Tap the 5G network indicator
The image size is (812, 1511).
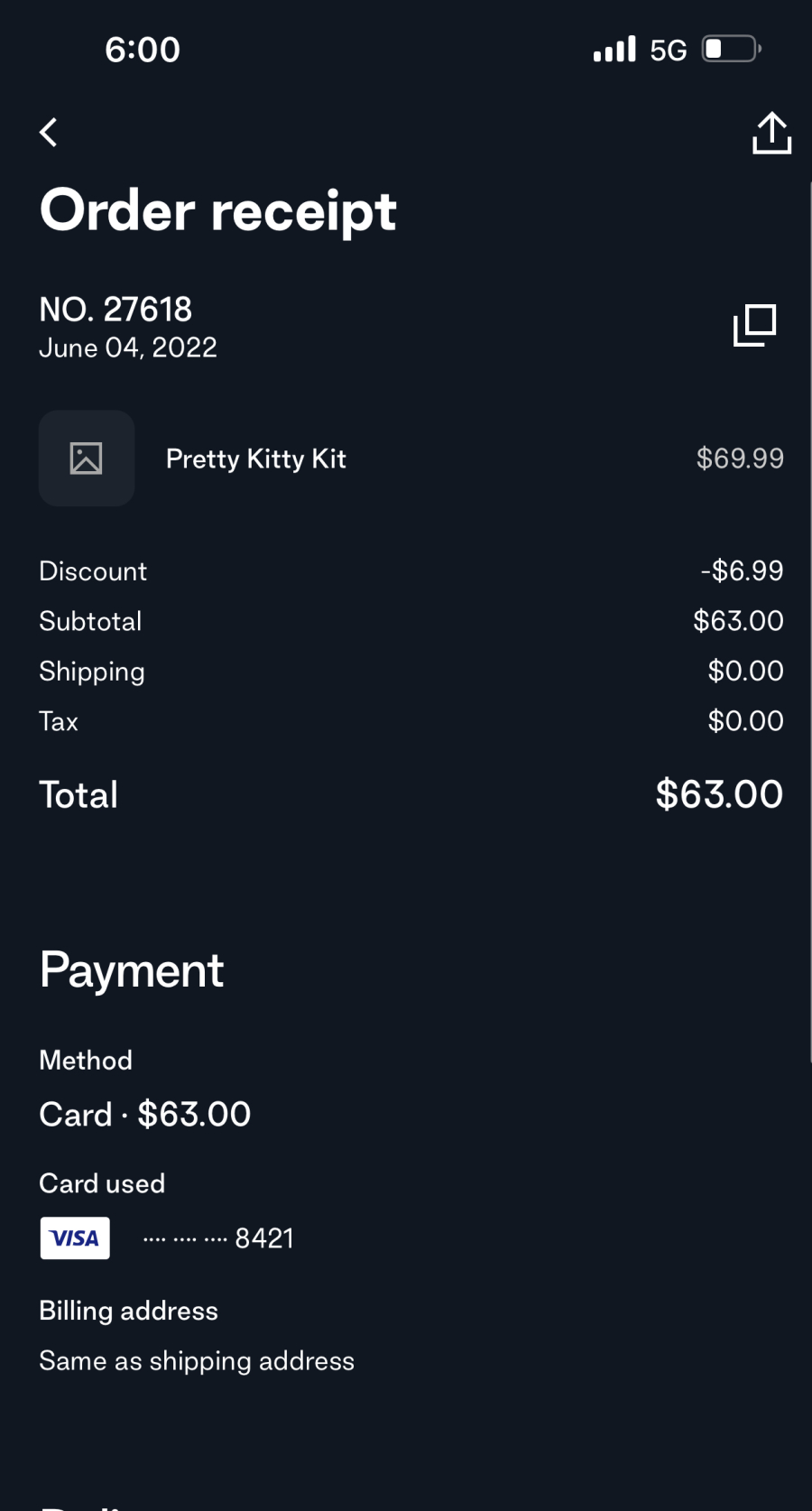669,50
